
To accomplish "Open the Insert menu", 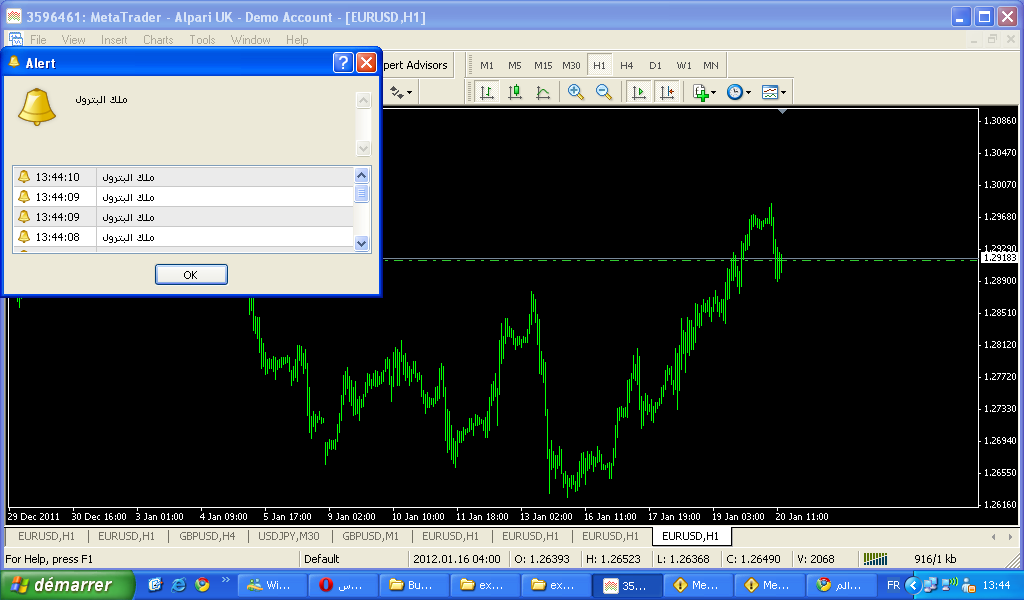I will (114, 40).
